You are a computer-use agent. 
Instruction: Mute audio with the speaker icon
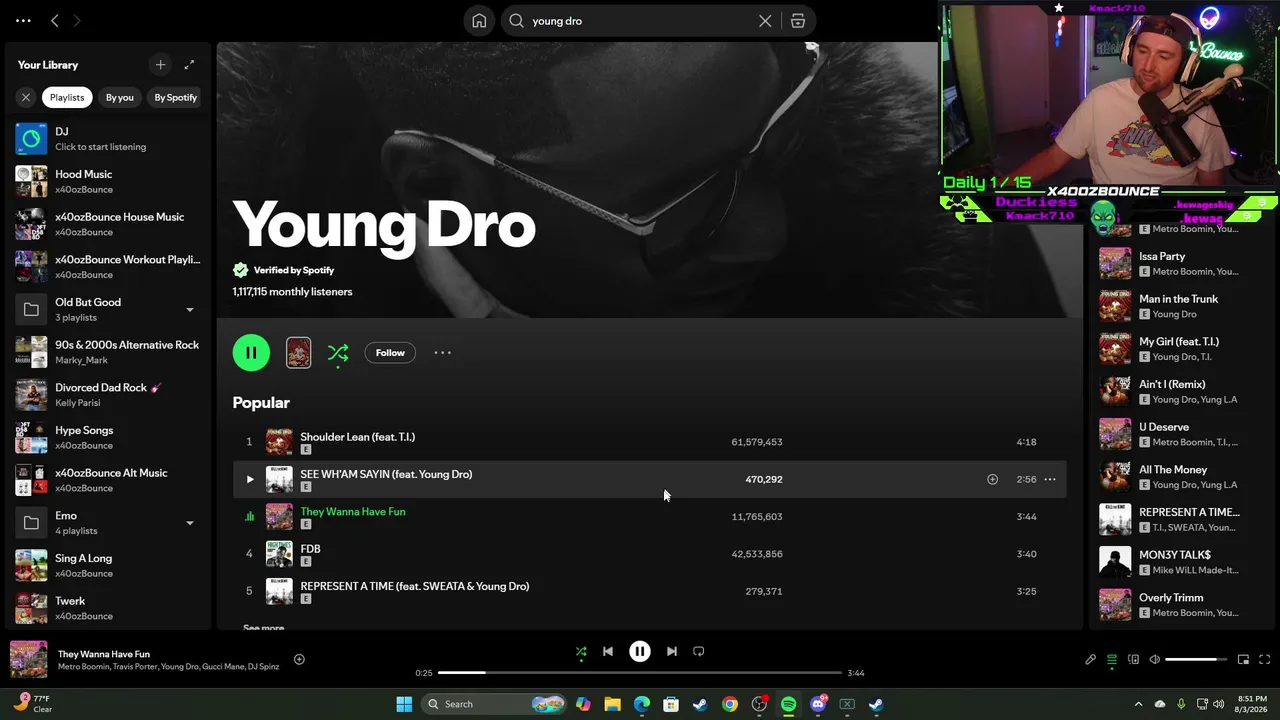1154,660
